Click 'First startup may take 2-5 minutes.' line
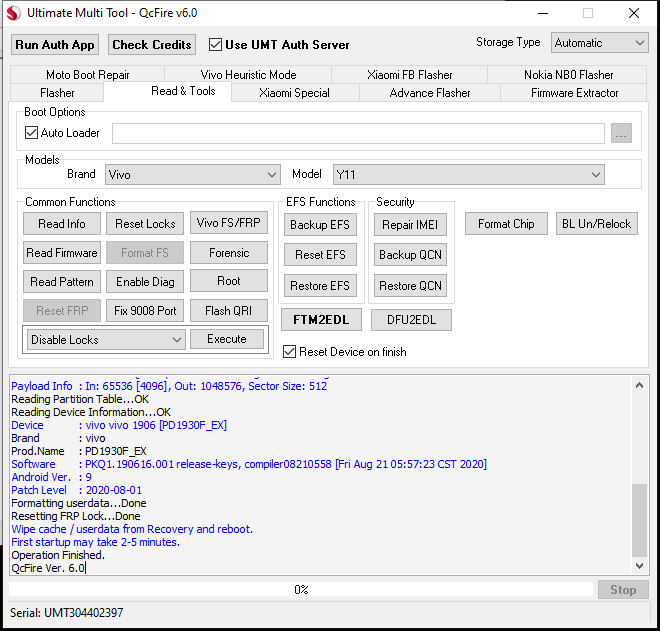The image size is (660, 631). (96, 542)
